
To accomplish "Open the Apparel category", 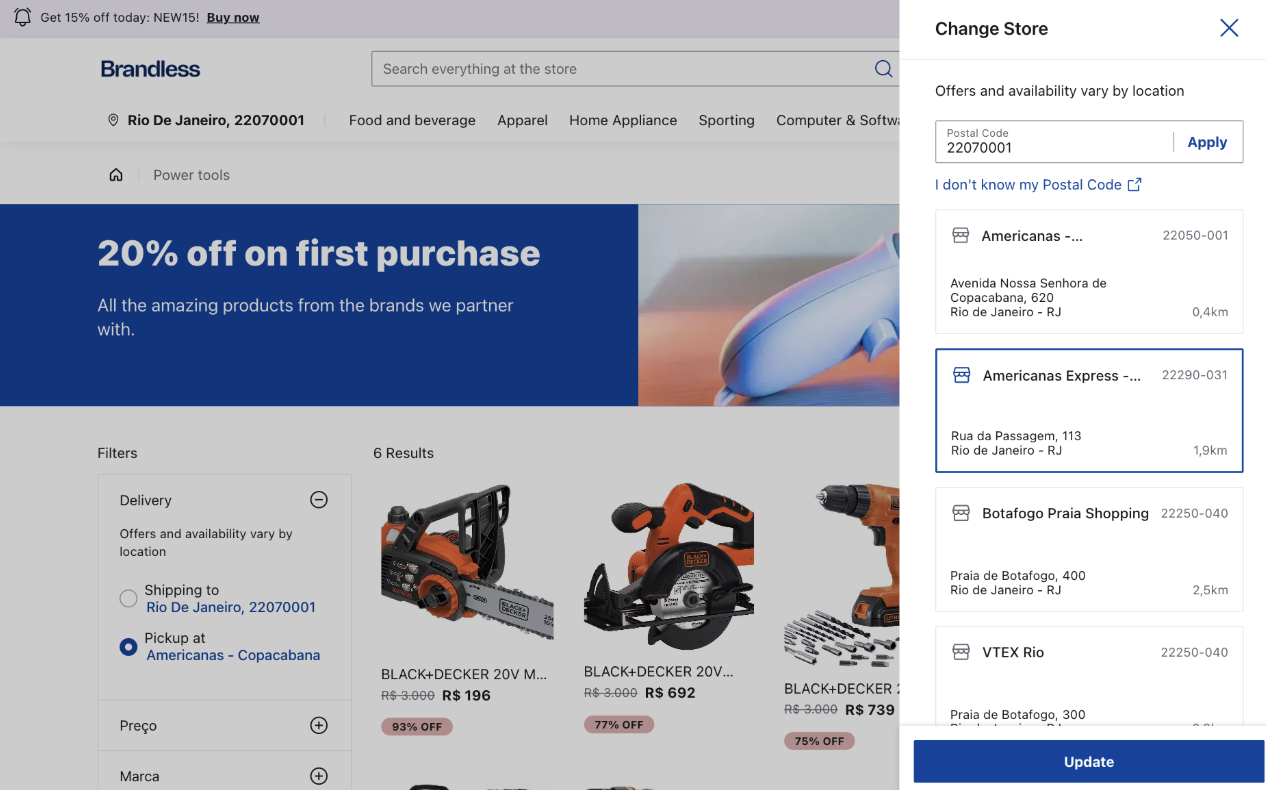I will [522, 120].
